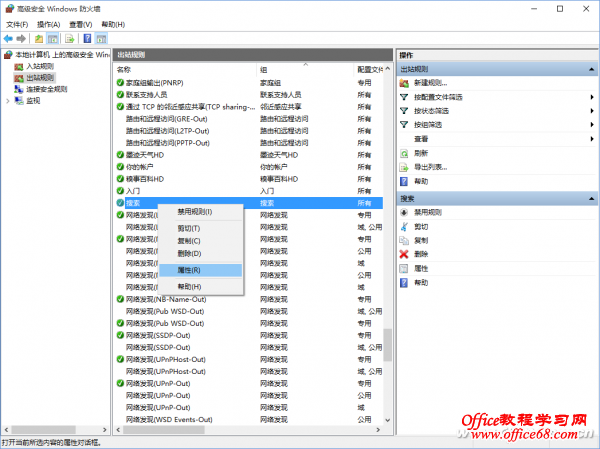Click the 复制 copy icon
600x449 pixels.
point(404,240)
